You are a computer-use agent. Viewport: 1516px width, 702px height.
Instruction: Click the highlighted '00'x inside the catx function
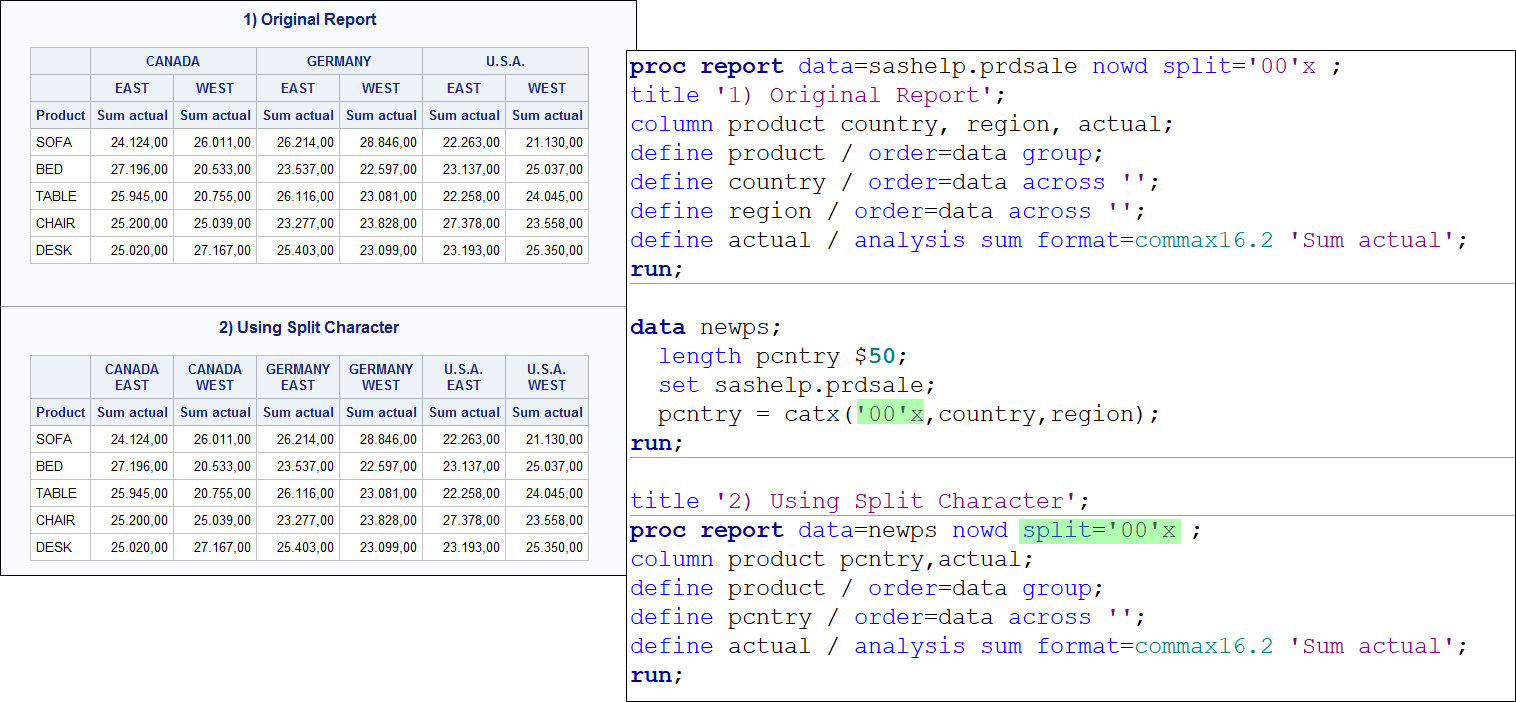coord(890,413)
